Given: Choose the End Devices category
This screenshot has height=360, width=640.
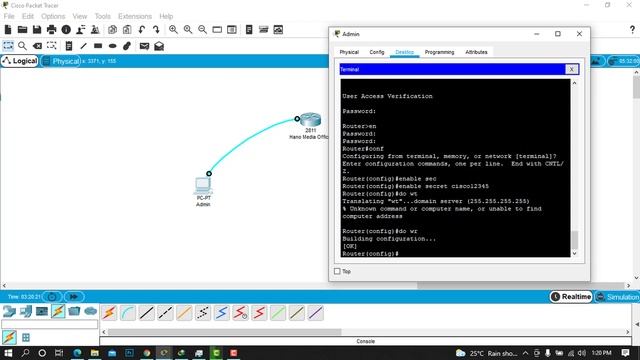Looking at the screenshot, I should [26, 311].
